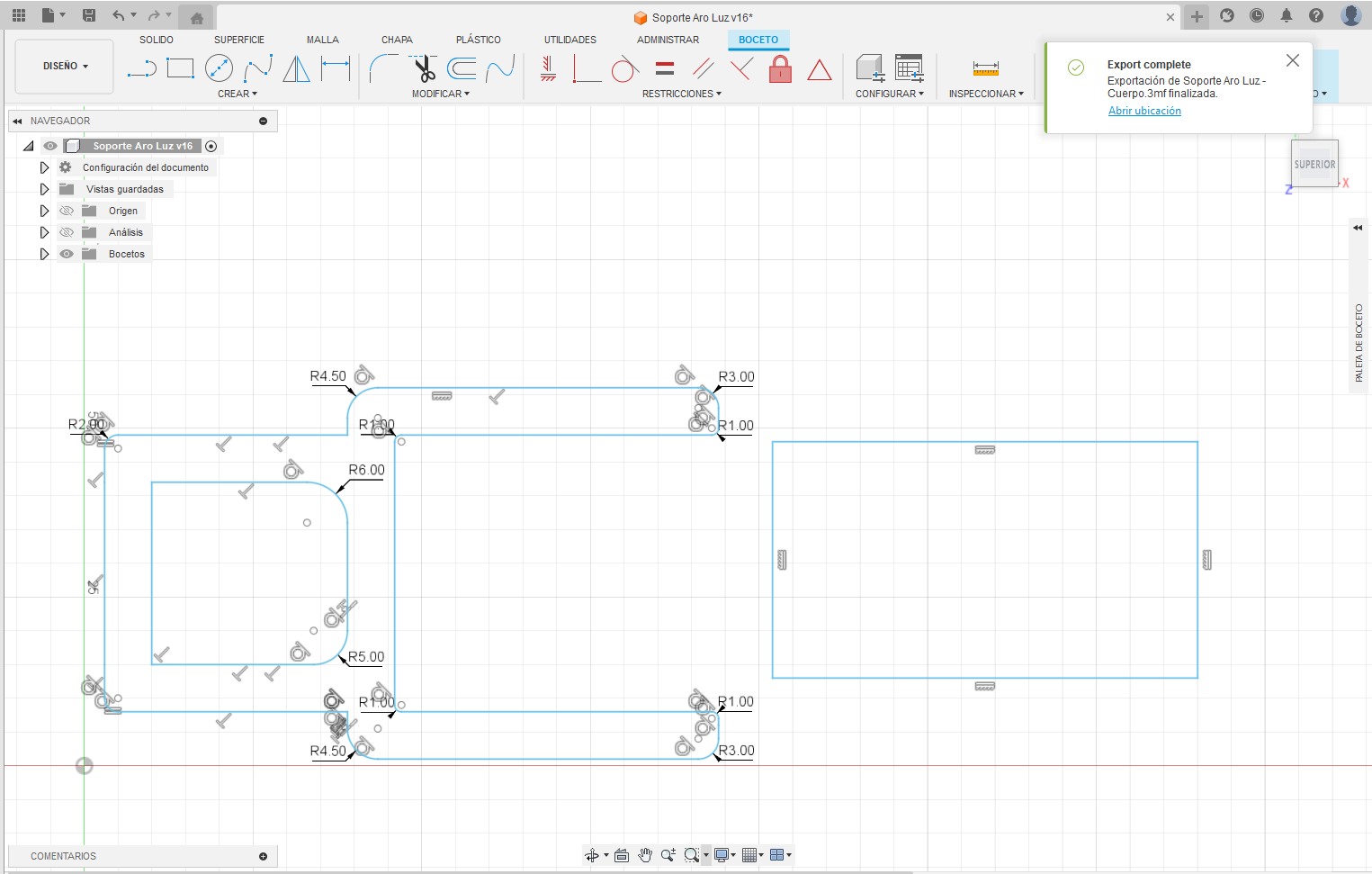This screenshot has height=874, width=1372.
Task: Click the Configure model cube icon
Action: click(x=870, y=68)
